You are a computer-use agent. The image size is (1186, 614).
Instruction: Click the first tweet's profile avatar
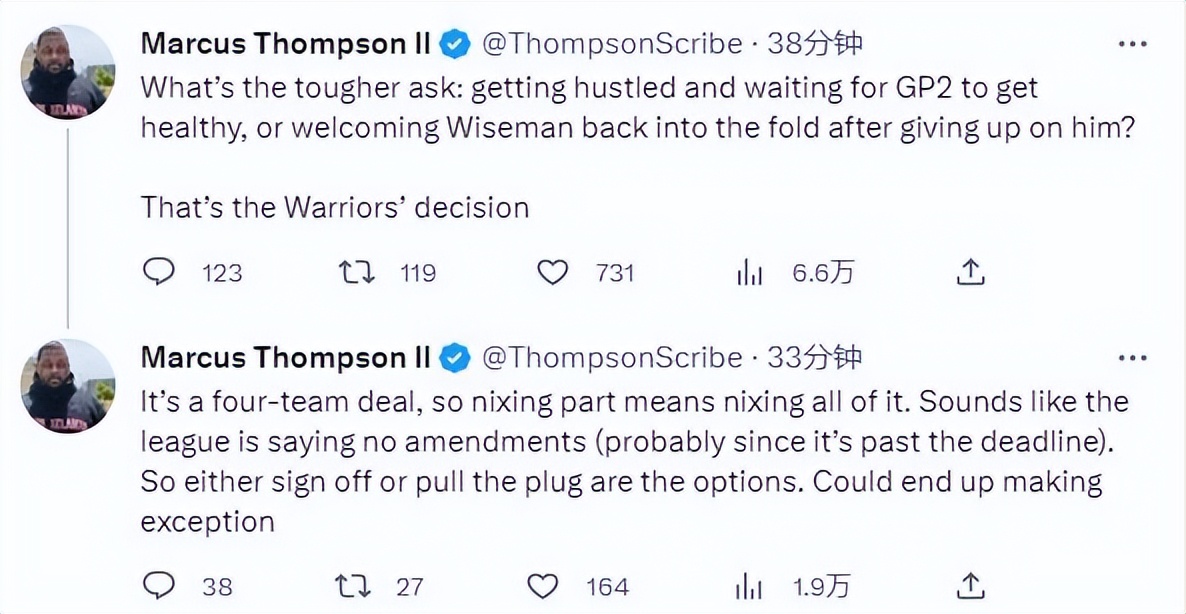[x=68, y=72]
